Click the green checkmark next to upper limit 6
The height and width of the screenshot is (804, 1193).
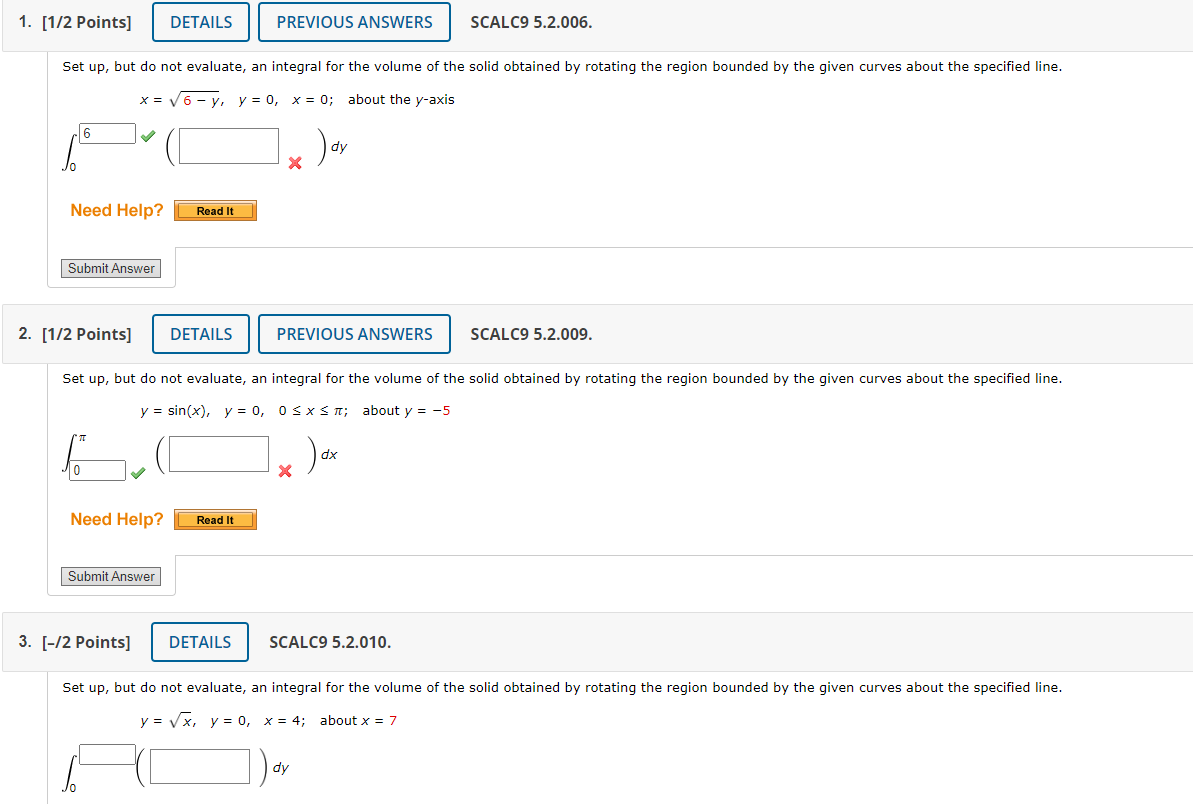pos(148,136)
